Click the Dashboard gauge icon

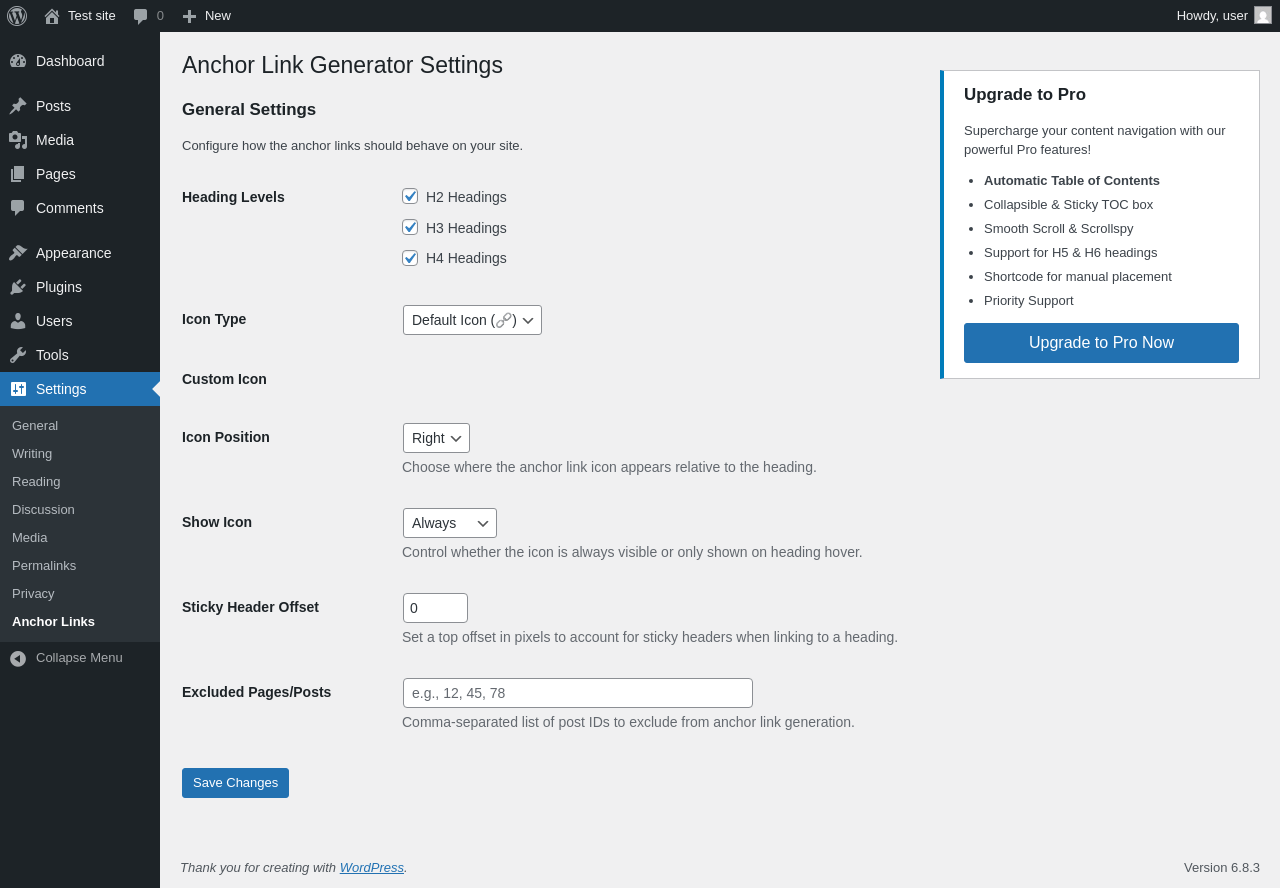click(x=18, y=61)
